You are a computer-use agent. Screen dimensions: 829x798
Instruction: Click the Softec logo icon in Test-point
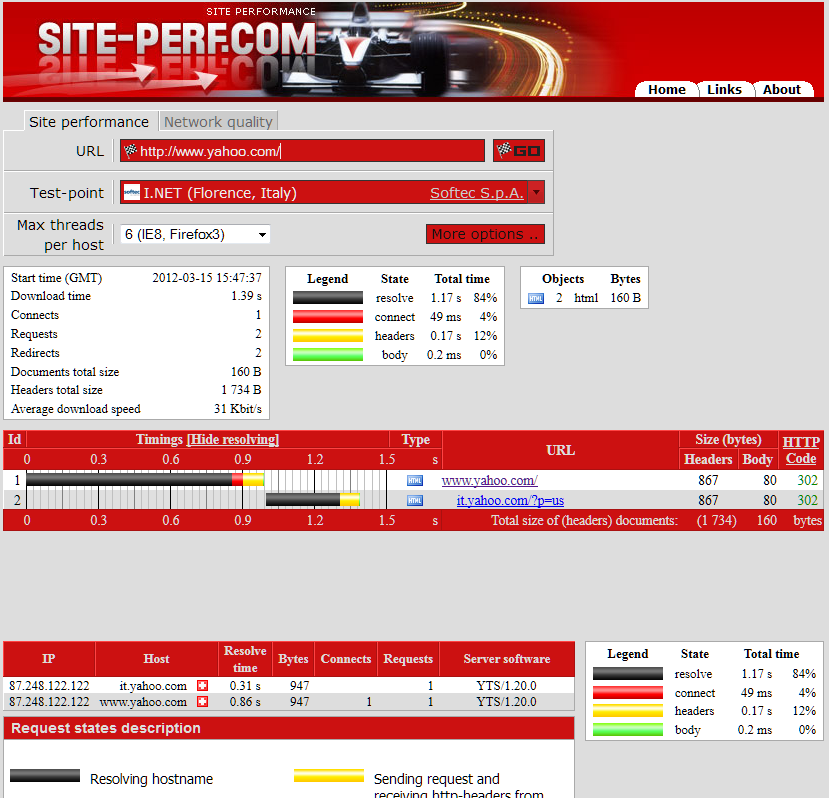132,192
